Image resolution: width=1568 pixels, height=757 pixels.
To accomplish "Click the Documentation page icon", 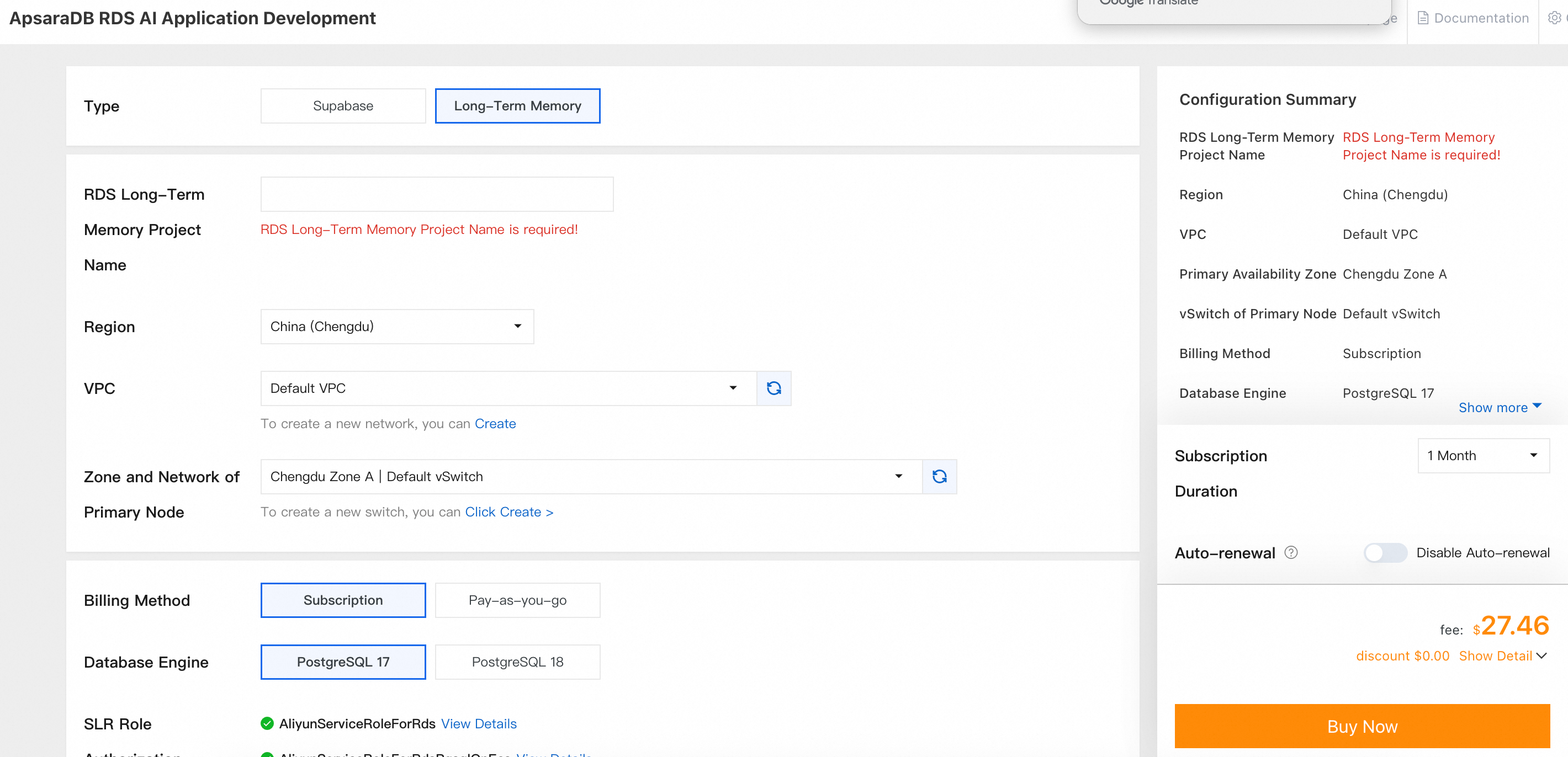I will (x=1423, y=18).
